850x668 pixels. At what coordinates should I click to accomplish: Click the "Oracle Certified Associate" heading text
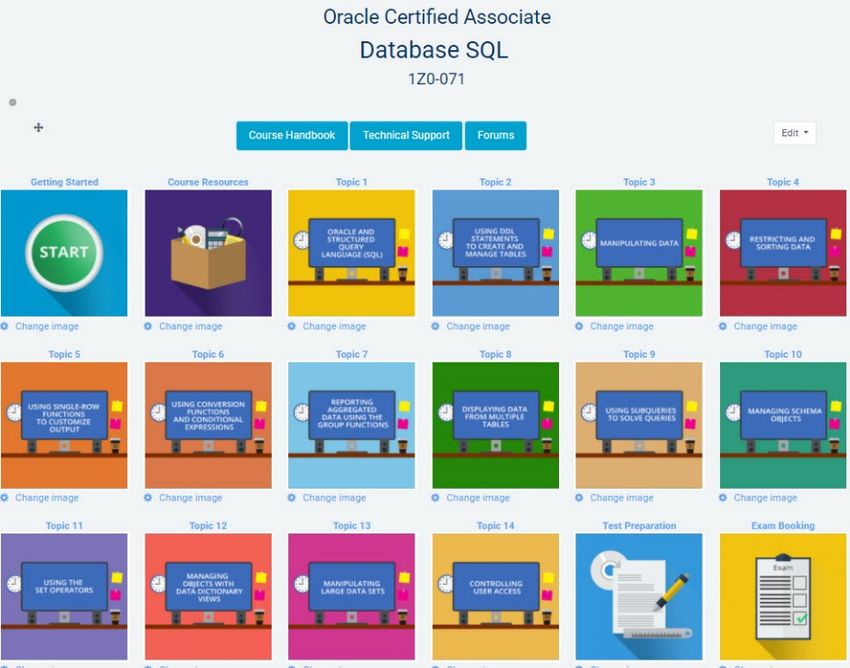point(437,17)
